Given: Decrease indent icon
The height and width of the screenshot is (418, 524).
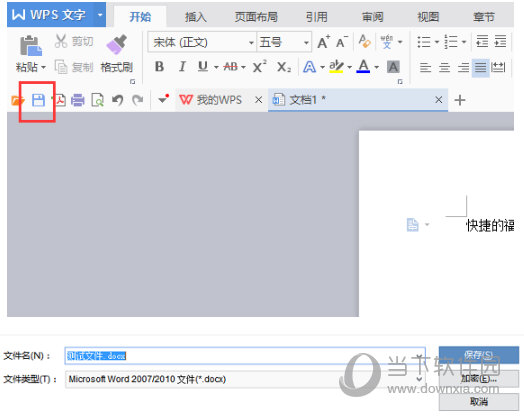Looking at the screenshot, I should (482, 41).
